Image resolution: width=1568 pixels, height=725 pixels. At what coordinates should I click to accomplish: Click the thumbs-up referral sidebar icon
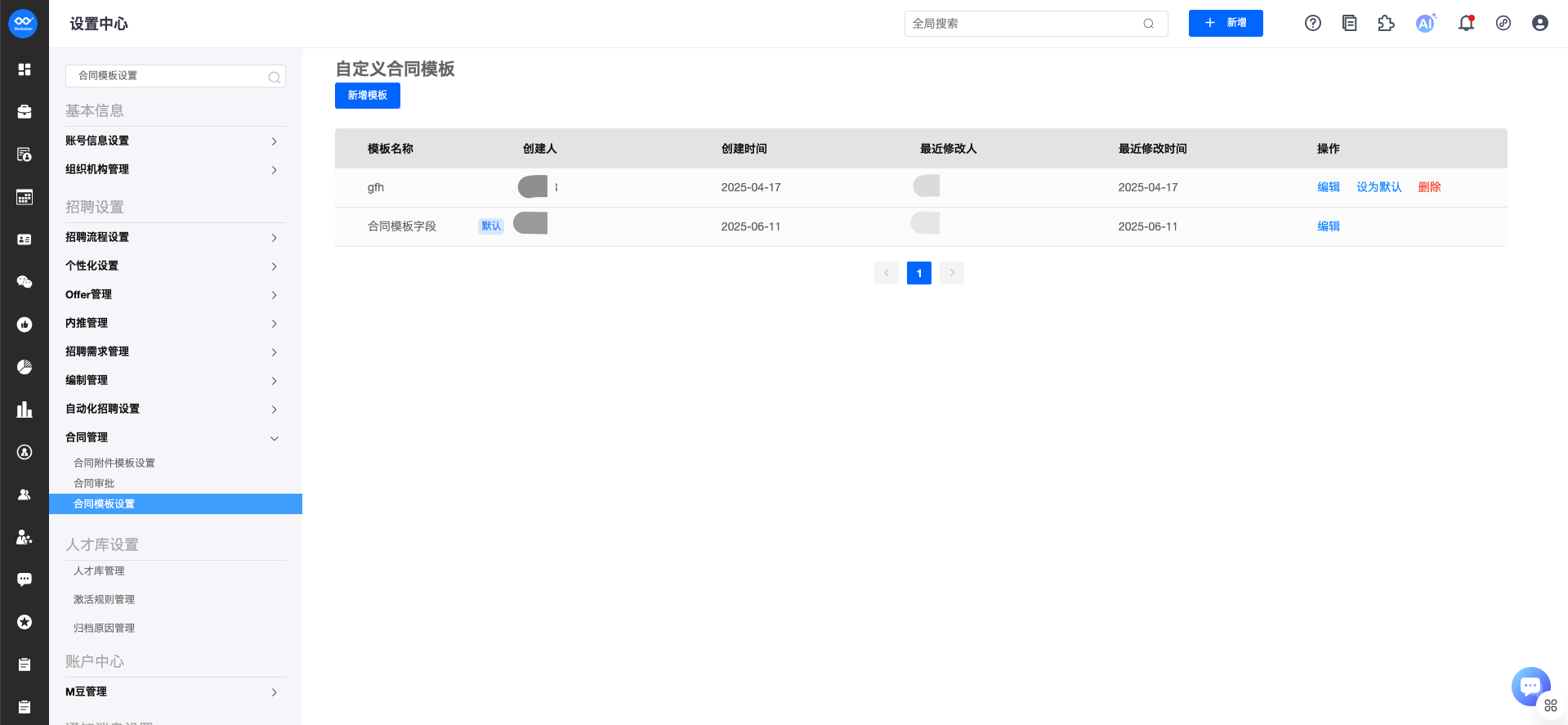[x=25, y=324]
